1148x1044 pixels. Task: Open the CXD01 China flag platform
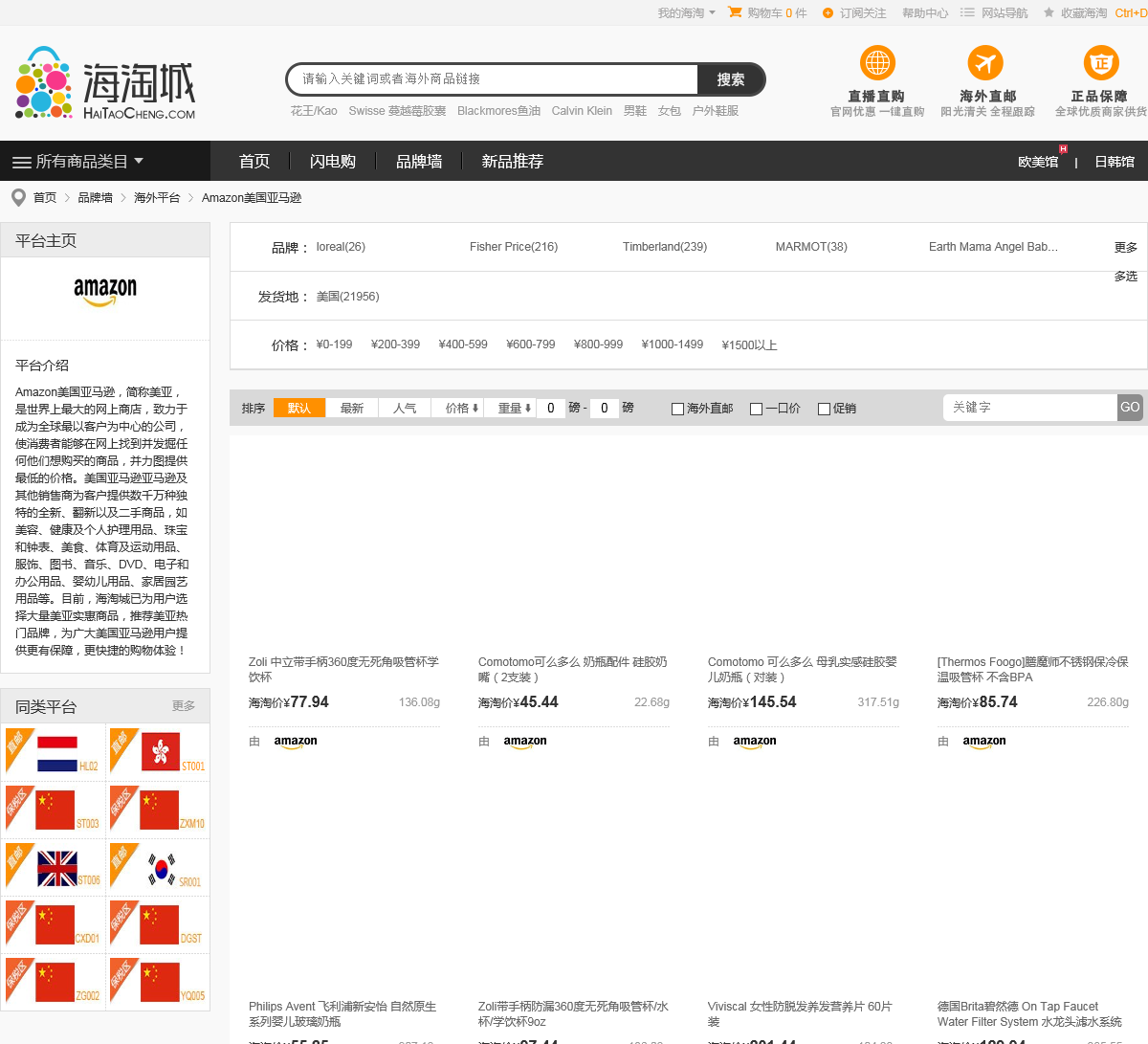(x=54, y=924)
